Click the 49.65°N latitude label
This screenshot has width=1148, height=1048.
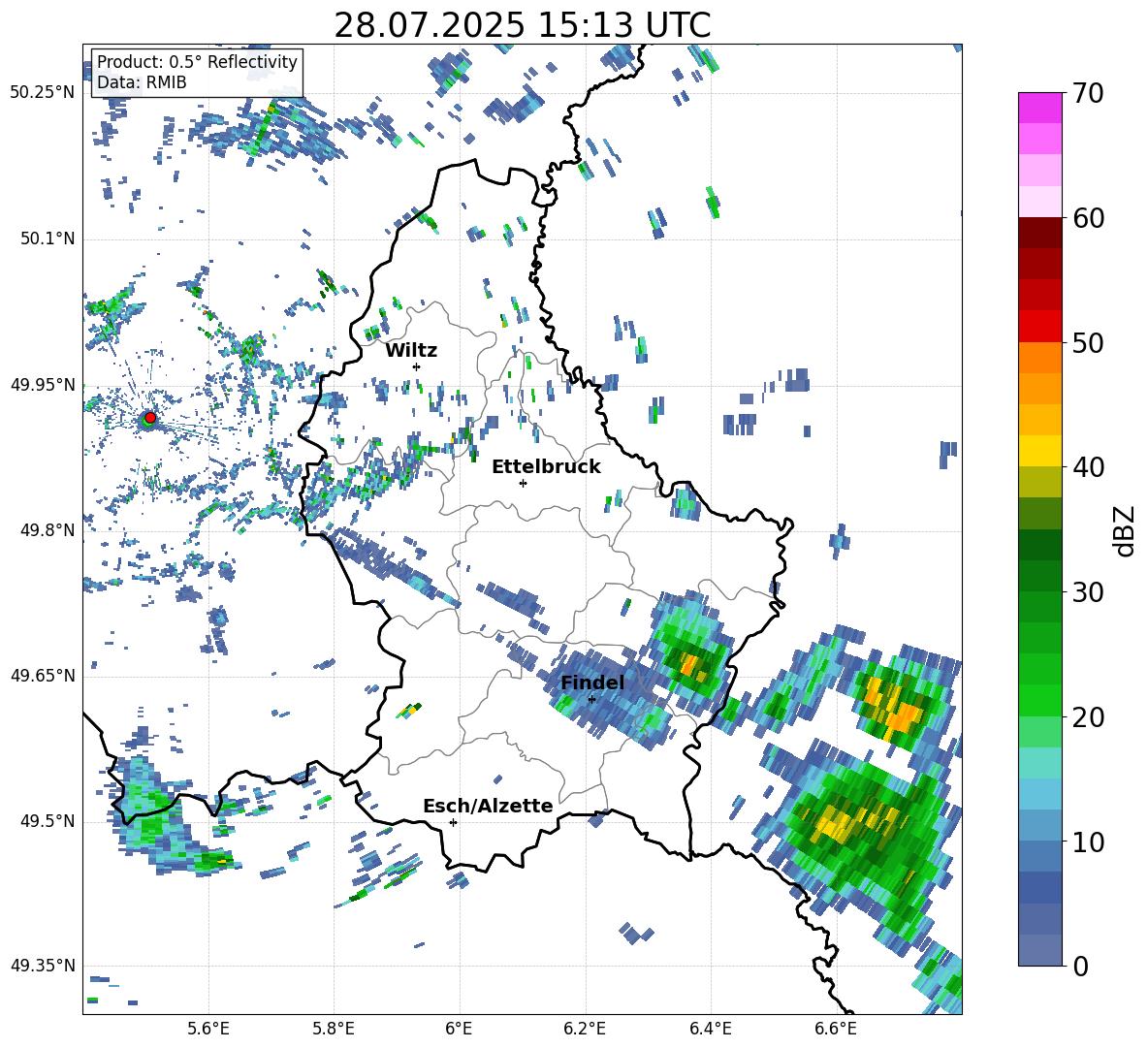coord(43,676)
